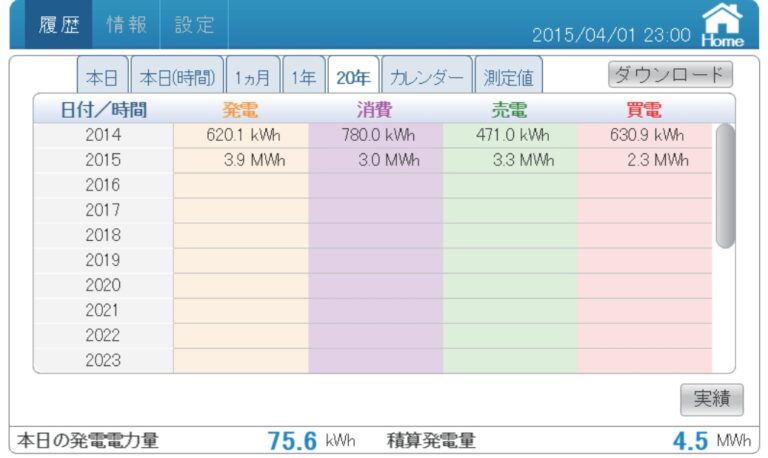Image resolution: width=768 pixels, height=458 pixels.
Task: Click the 日付/時間 column header
Action: tap(103, 109)
